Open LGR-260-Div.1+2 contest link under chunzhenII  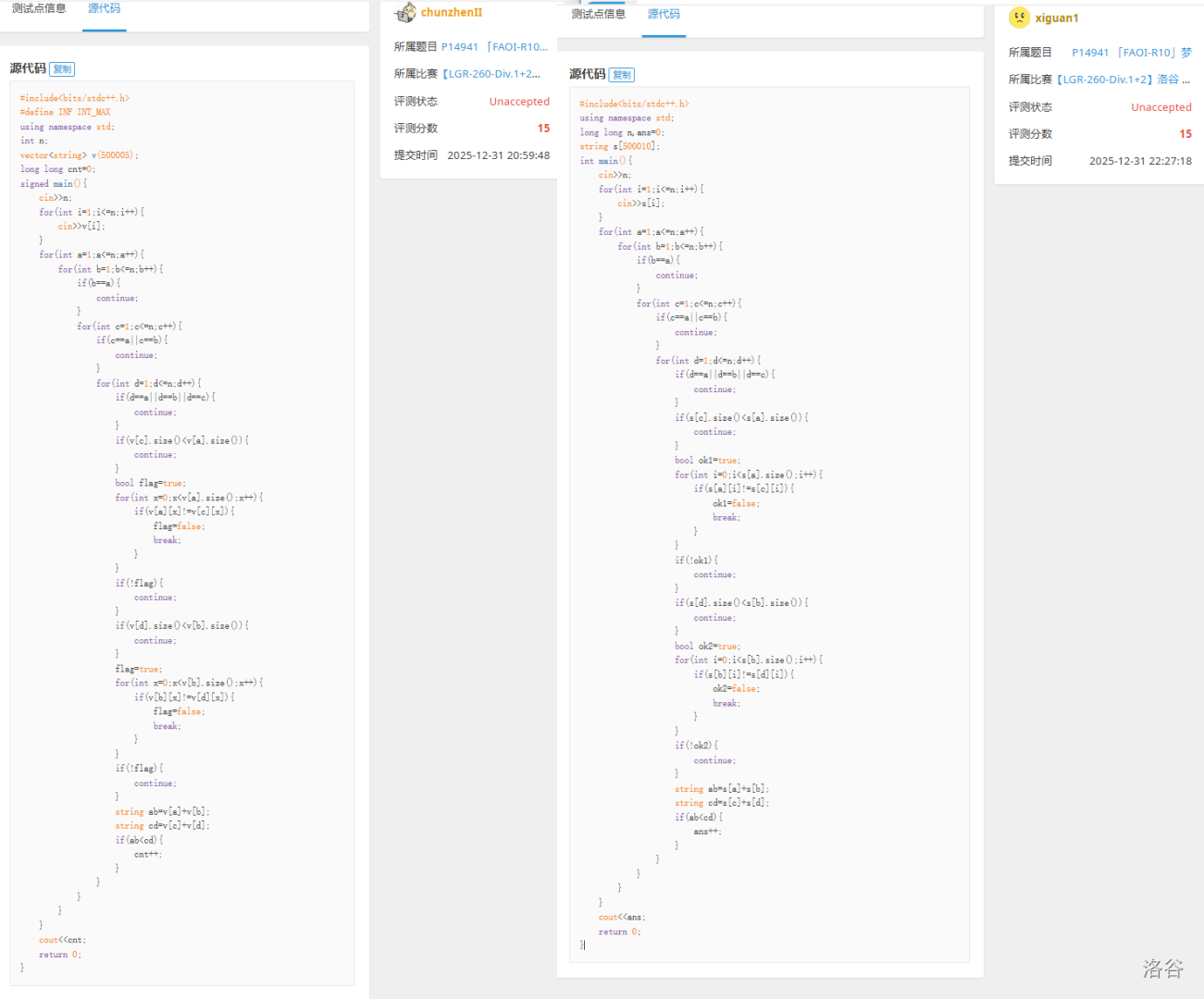coord(491,74)
